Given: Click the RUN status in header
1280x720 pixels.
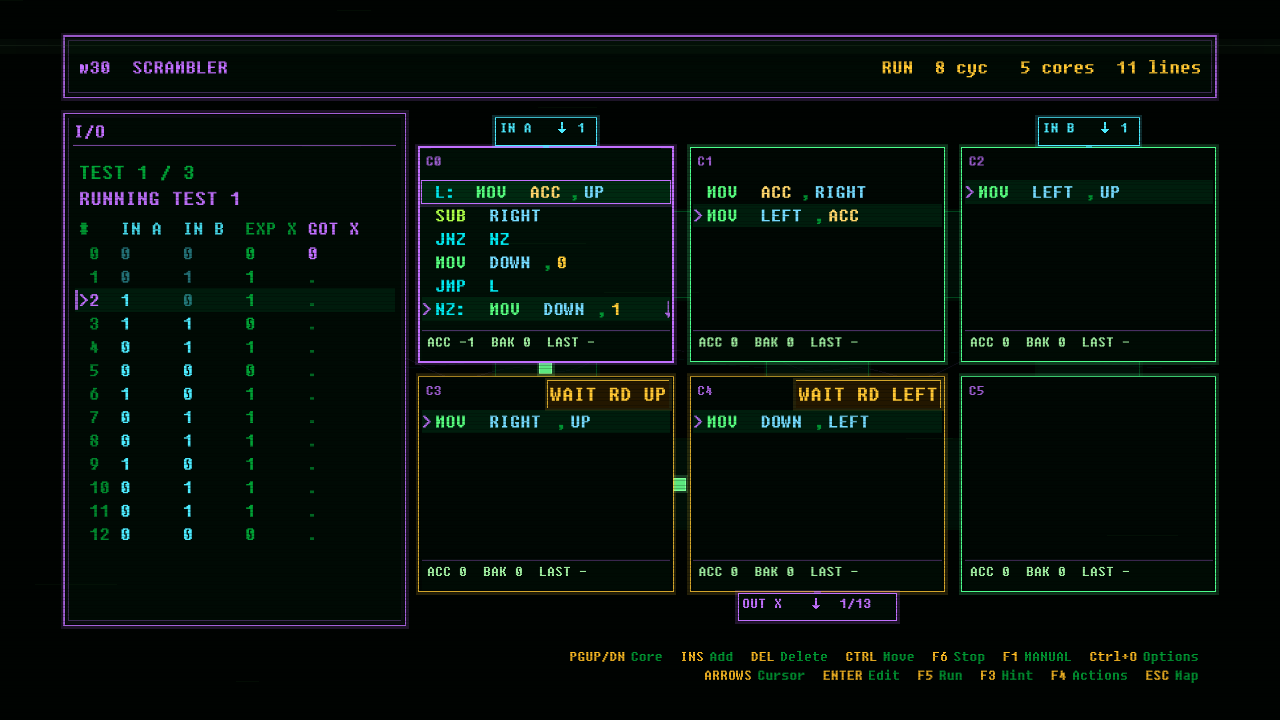Looking at the screenshot, I should [x=897, y=68].
